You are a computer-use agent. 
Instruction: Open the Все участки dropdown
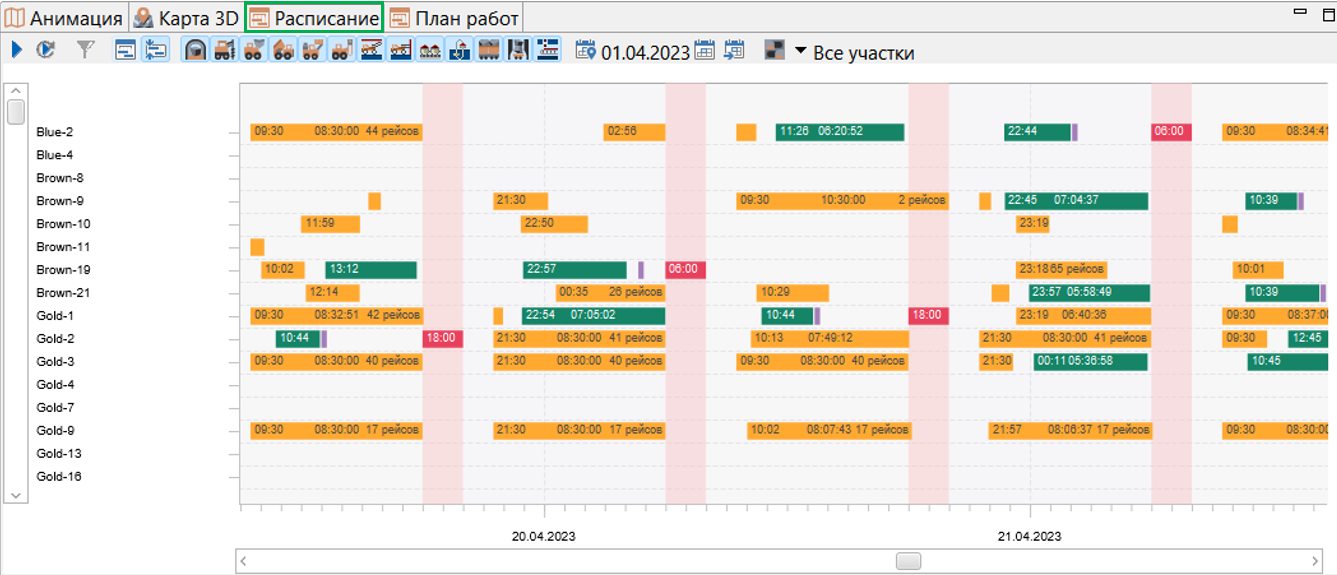coord(855,52)
